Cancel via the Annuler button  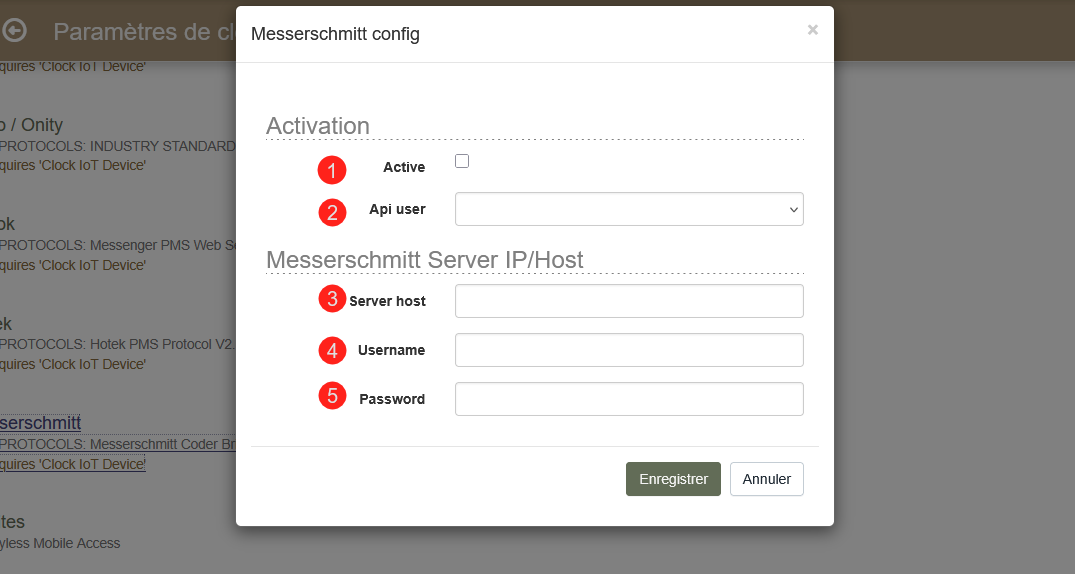[766, 479]
